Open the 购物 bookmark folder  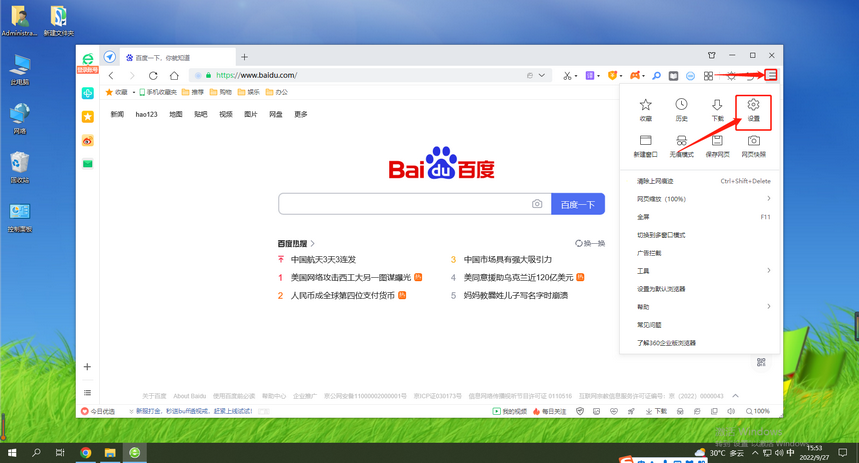click(221, 92)
